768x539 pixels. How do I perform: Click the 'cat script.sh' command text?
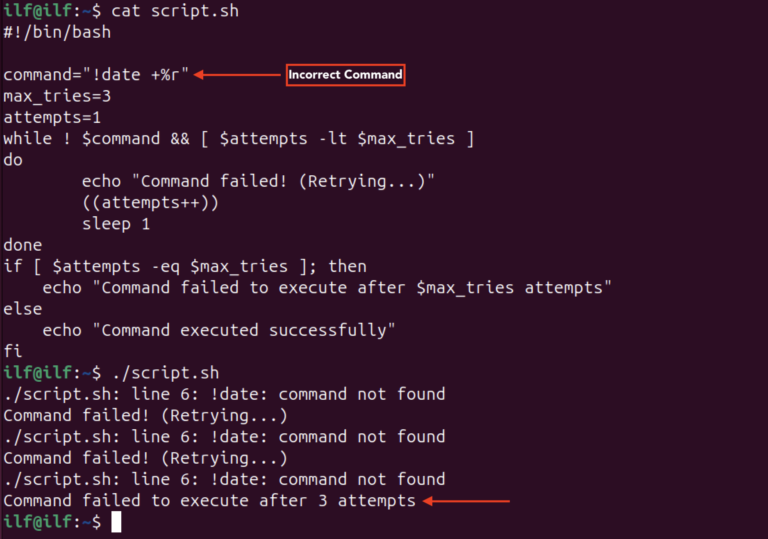[x=175, y=11]
